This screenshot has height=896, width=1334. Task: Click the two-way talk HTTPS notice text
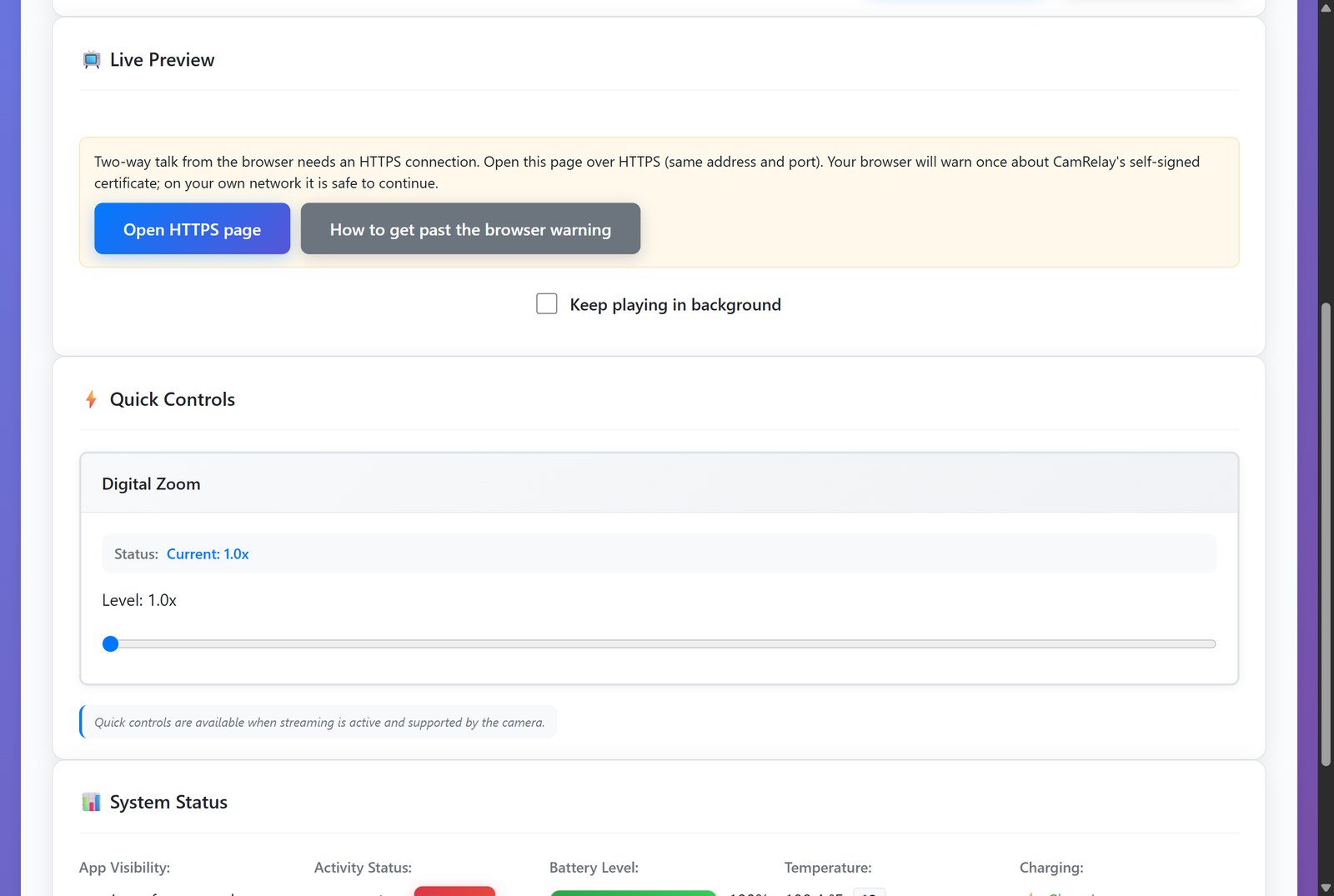(x=647, y=173)
